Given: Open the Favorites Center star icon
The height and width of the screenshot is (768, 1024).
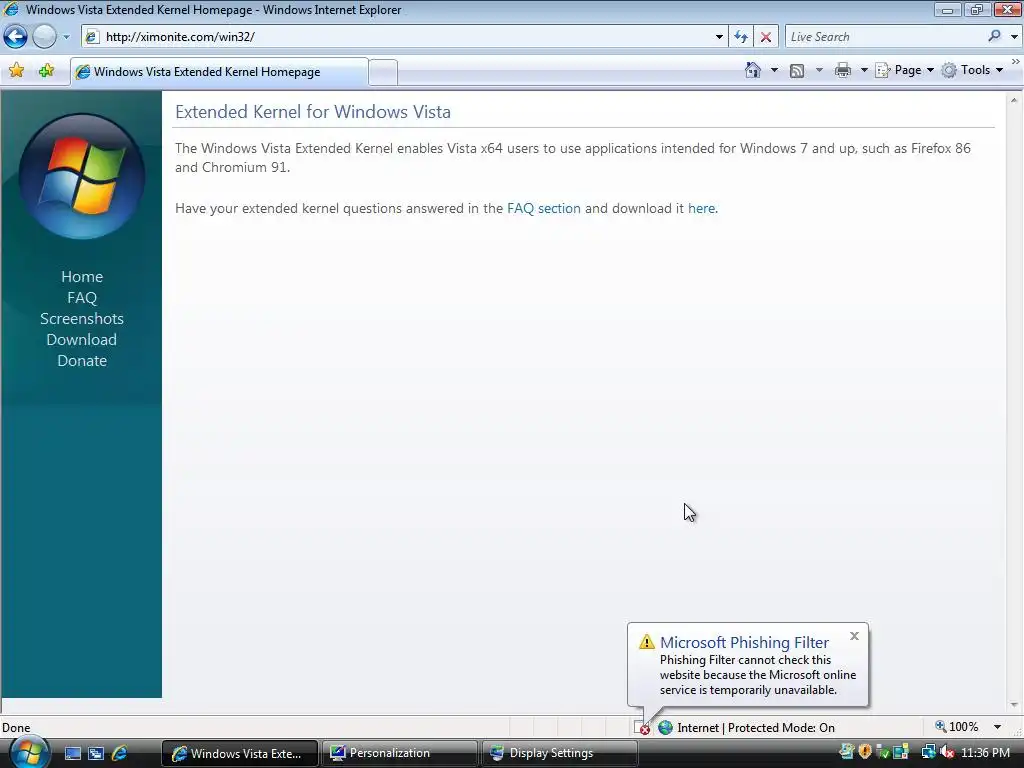Looking at the screenshot, I should (x=16, y=71).
